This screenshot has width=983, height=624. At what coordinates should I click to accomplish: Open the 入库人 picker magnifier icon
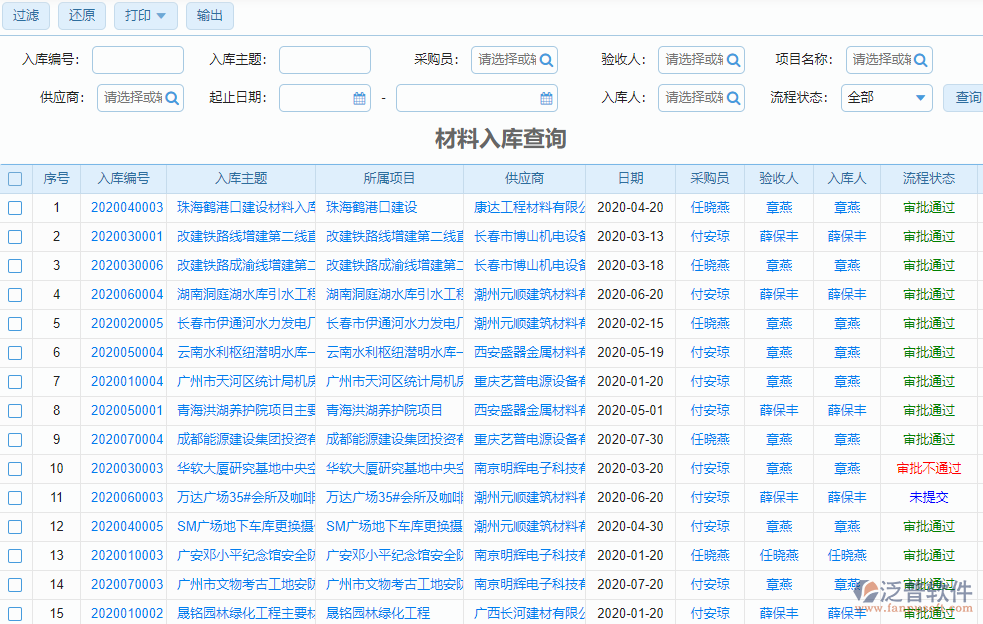coord(734,97)
